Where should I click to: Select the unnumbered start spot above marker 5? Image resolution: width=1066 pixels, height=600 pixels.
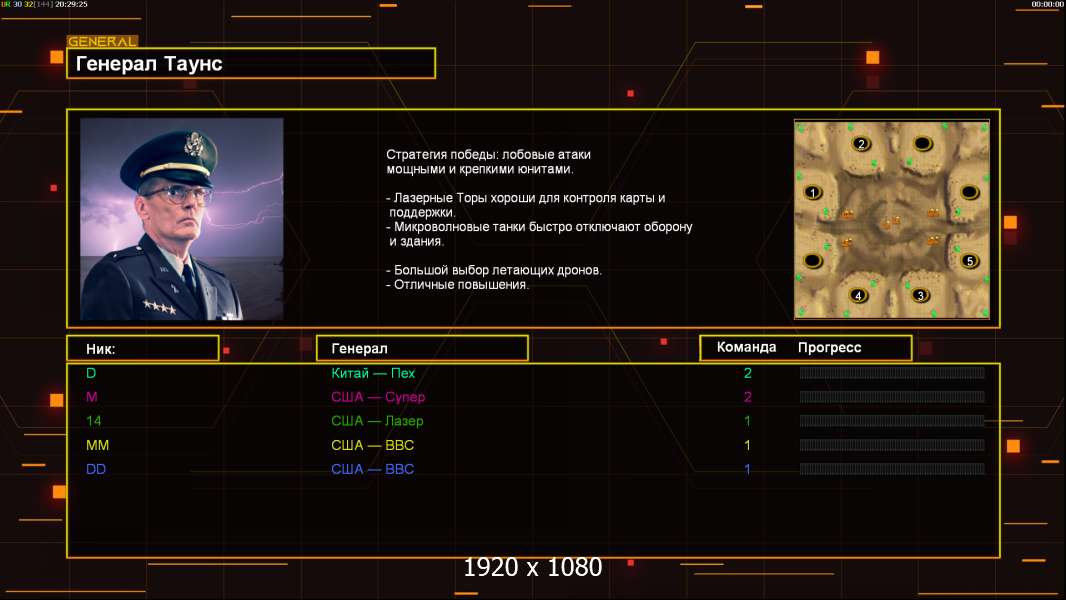coord(969,192)
